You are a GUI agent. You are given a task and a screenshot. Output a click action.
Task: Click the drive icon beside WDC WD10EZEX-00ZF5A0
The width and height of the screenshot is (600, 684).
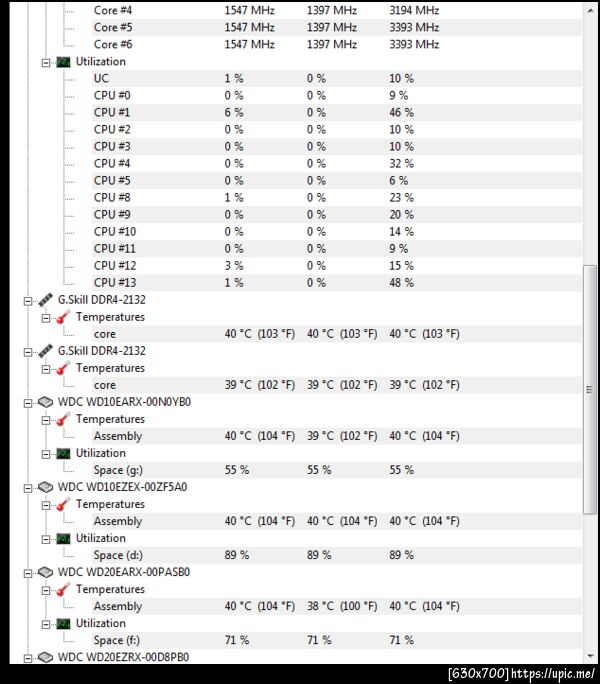pyautogui.click(x=45, y=487)
